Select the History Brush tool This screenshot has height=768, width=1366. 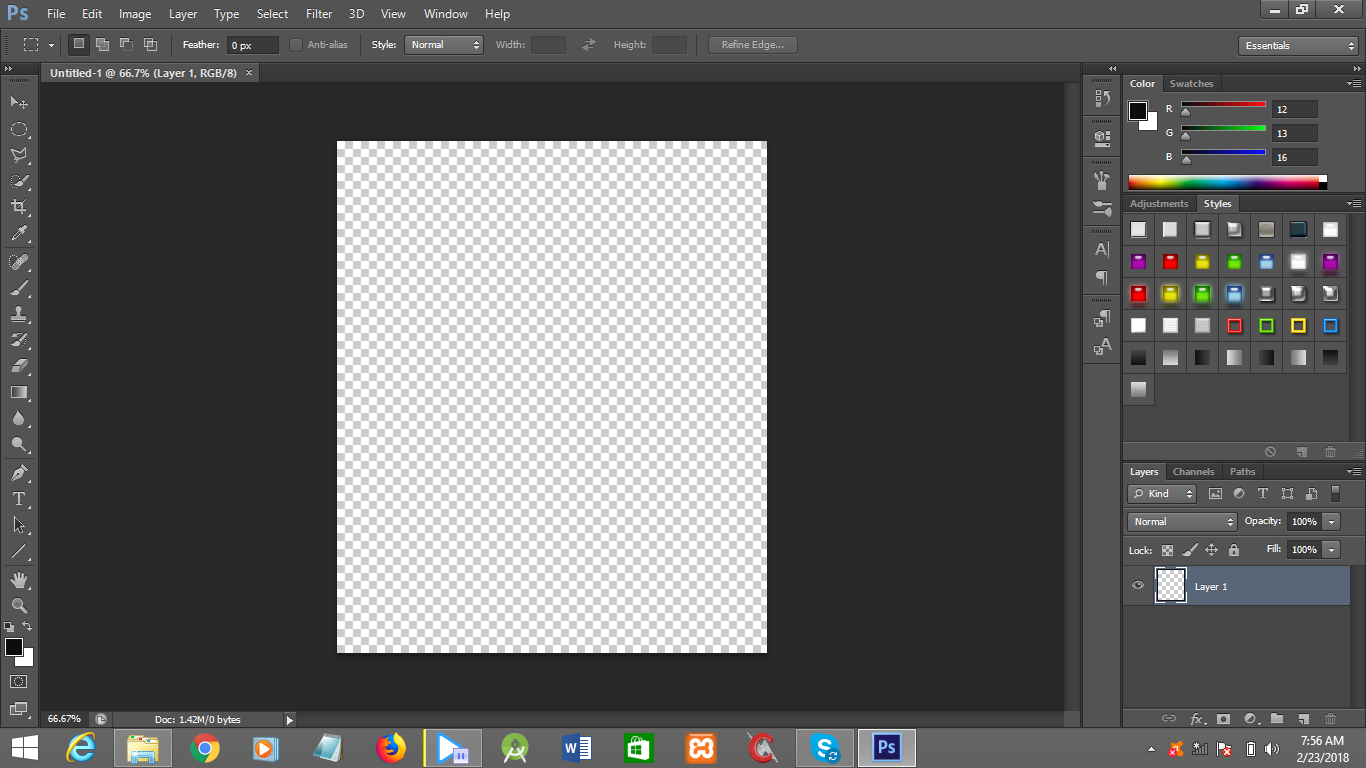click(19, 340)
